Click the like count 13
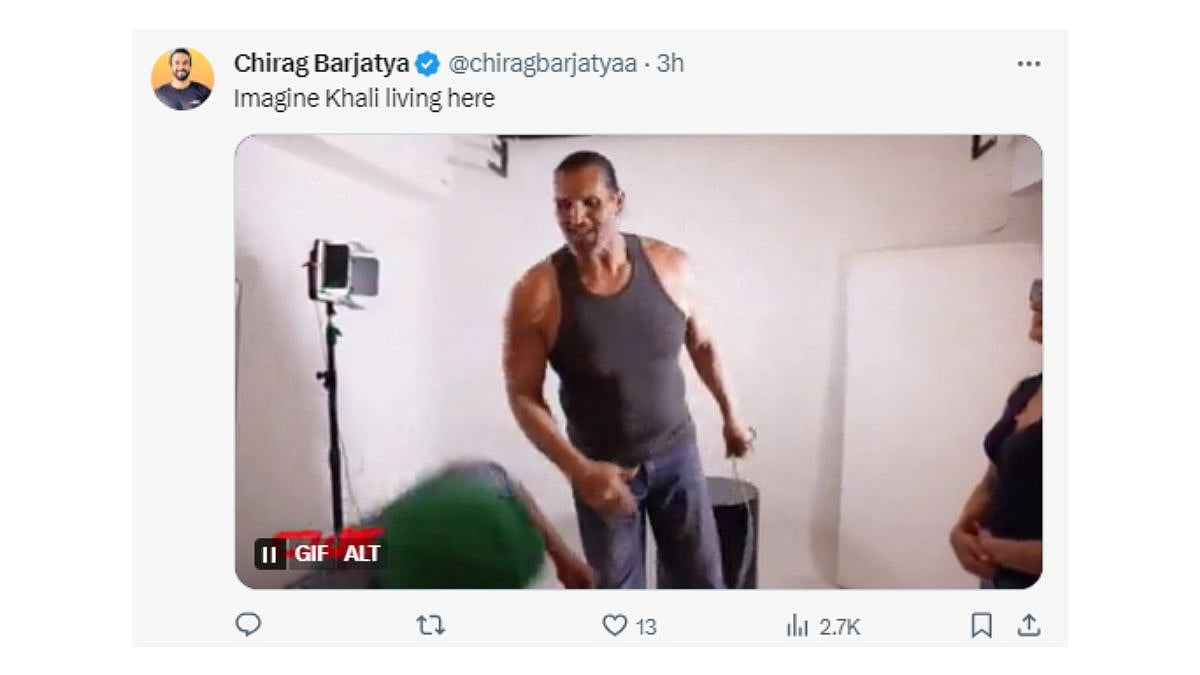 click(x=646, y=626)
